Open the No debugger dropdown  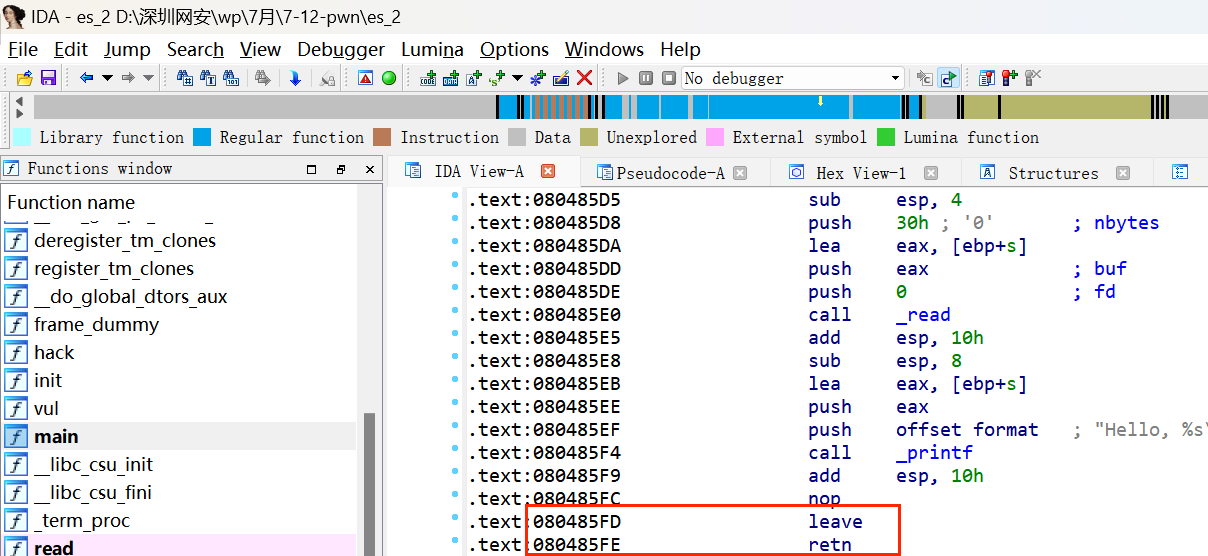896,78
